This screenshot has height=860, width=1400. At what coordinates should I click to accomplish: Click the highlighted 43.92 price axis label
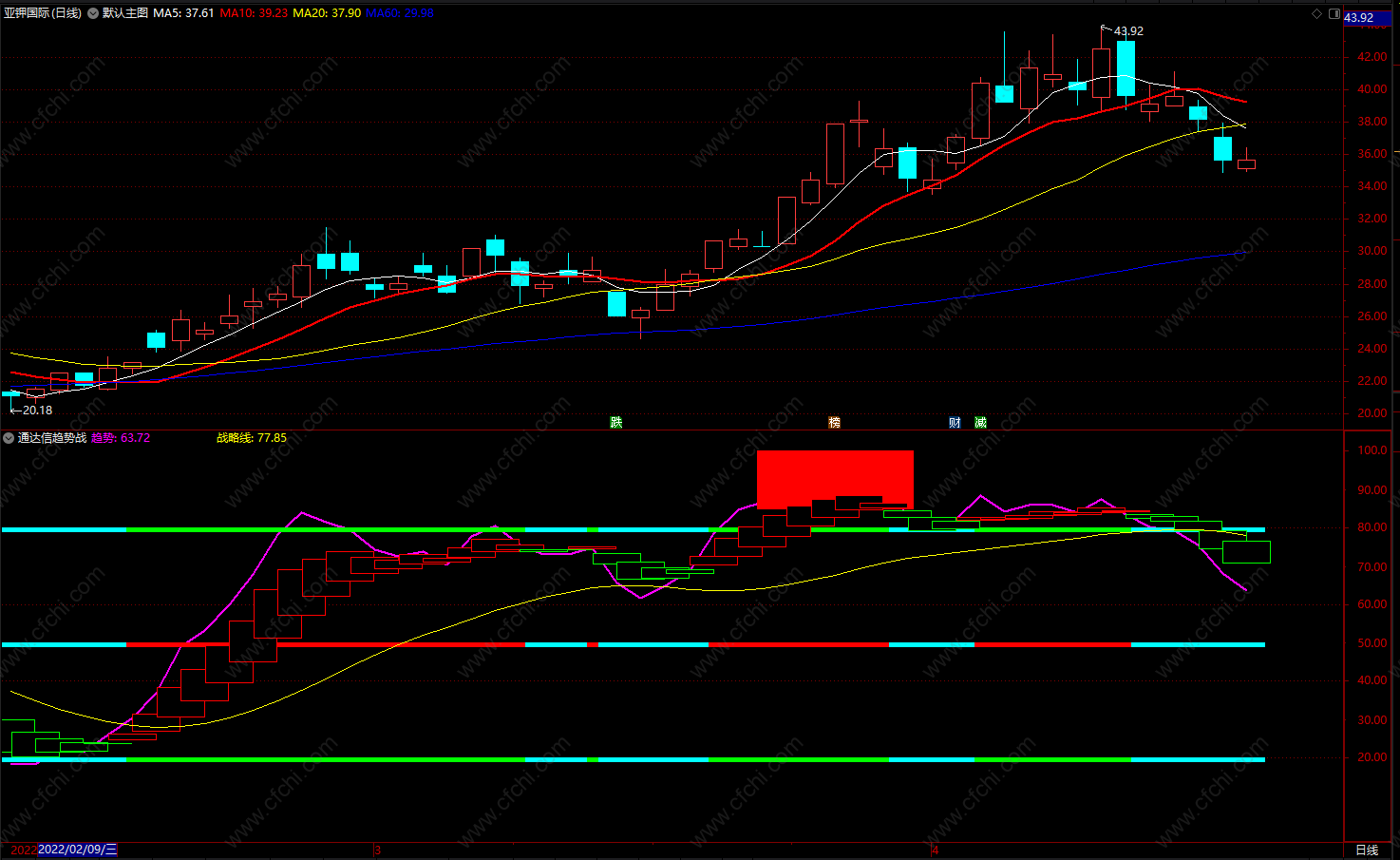coord(1368,18)
